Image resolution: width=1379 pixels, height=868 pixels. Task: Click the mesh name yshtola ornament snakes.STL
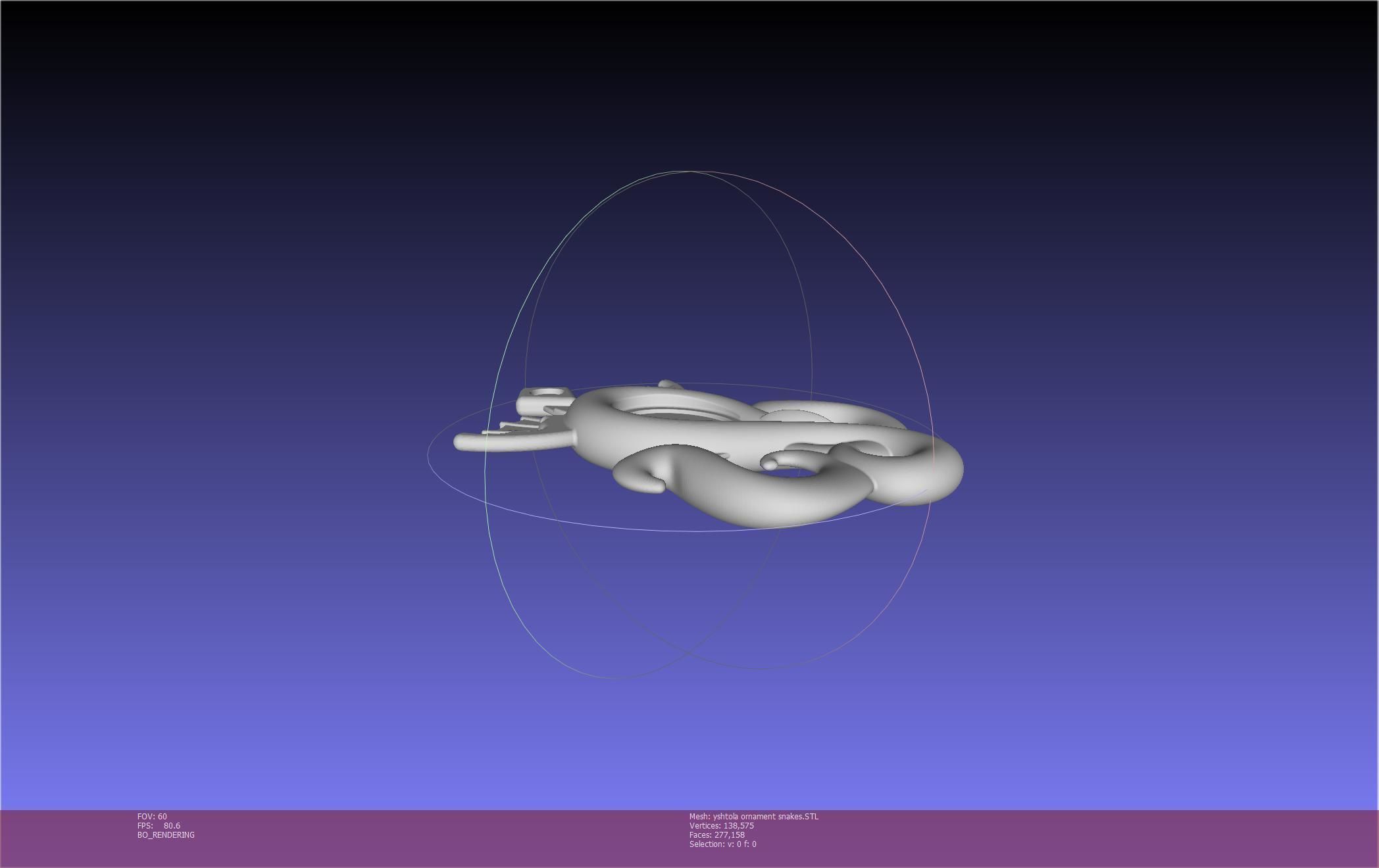pos(754,816)
